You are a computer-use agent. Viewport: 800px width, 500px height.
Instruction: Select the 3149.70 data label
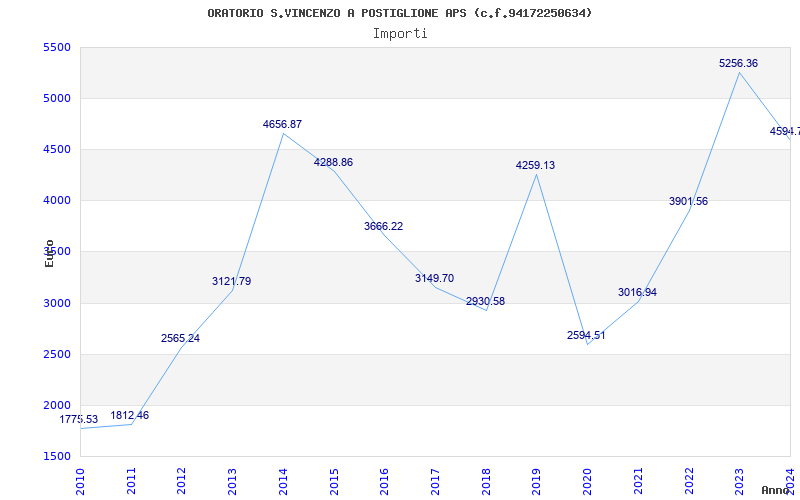[434, 278]
